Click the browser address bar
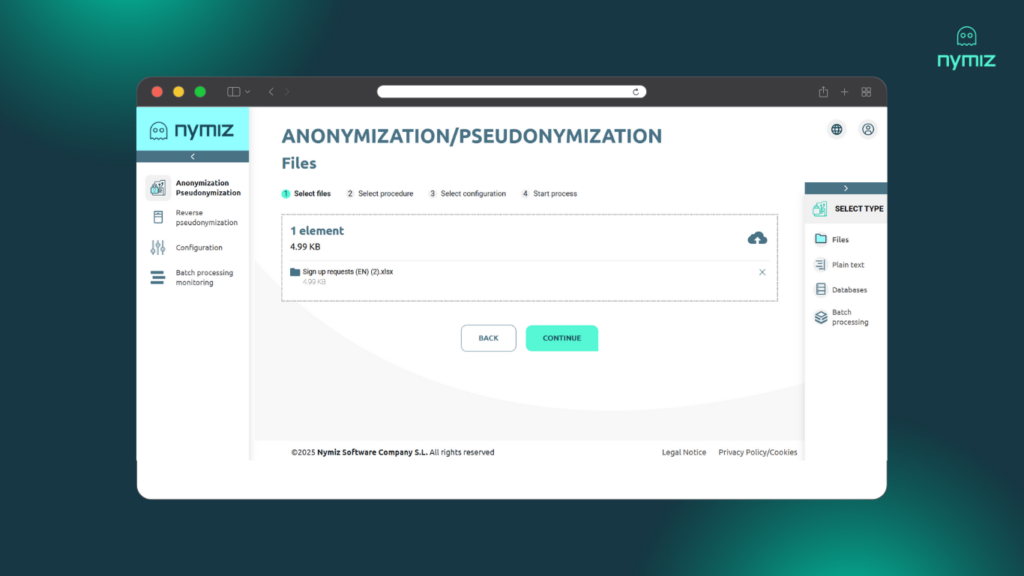 click(511, 92)
